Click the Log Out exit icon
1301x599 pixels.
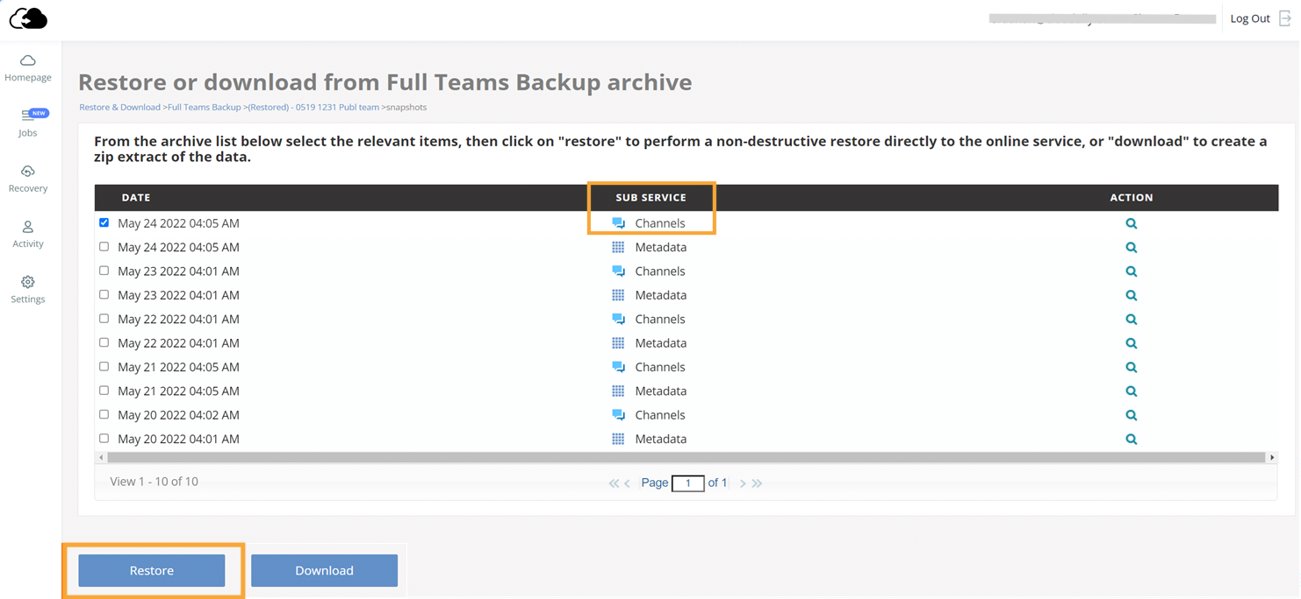coord(1285,18)
